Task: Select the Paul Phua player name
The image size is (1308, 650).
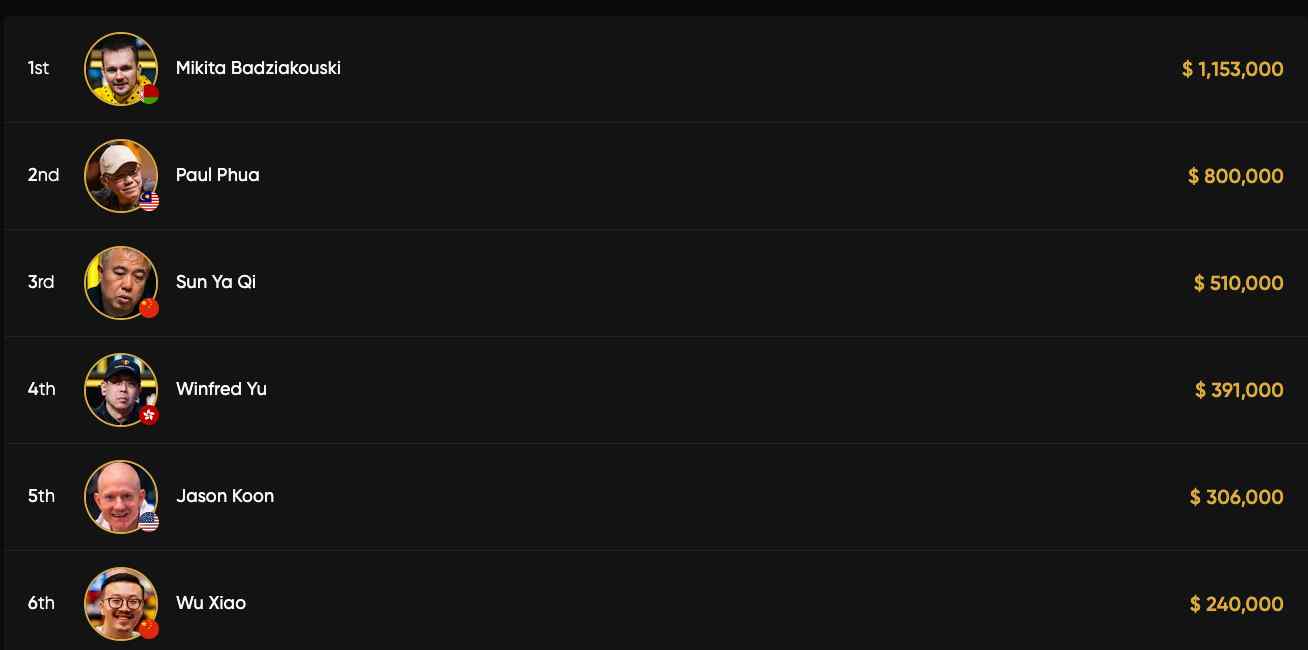Action: click(217, 175)
